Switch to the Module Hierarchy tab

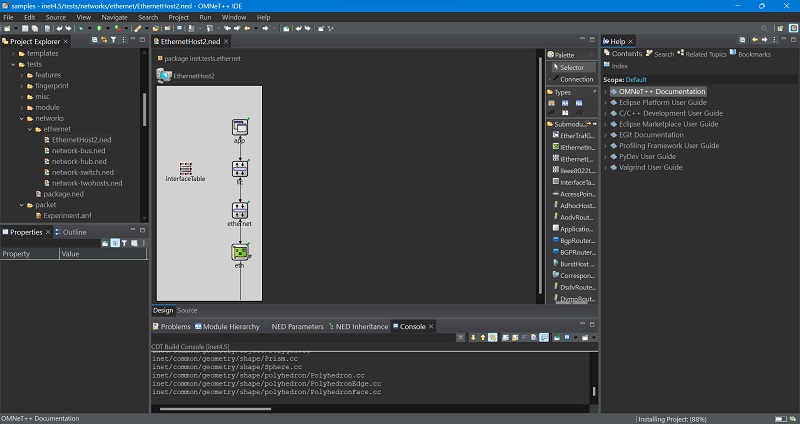click(227, 327)
